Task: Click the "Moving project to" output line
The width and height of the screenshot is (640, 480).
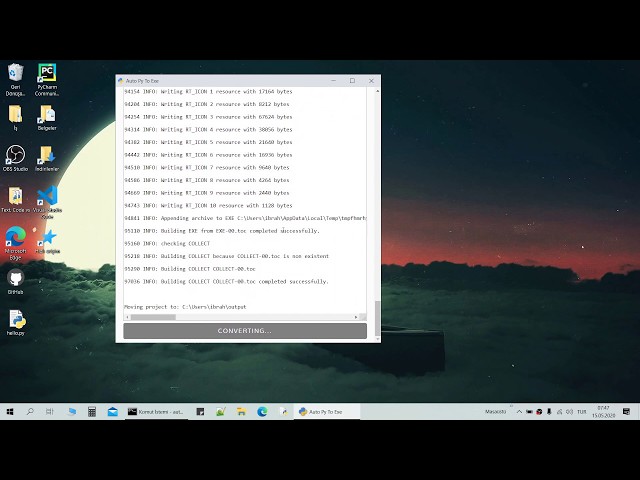Action: [x=185, y=307]
